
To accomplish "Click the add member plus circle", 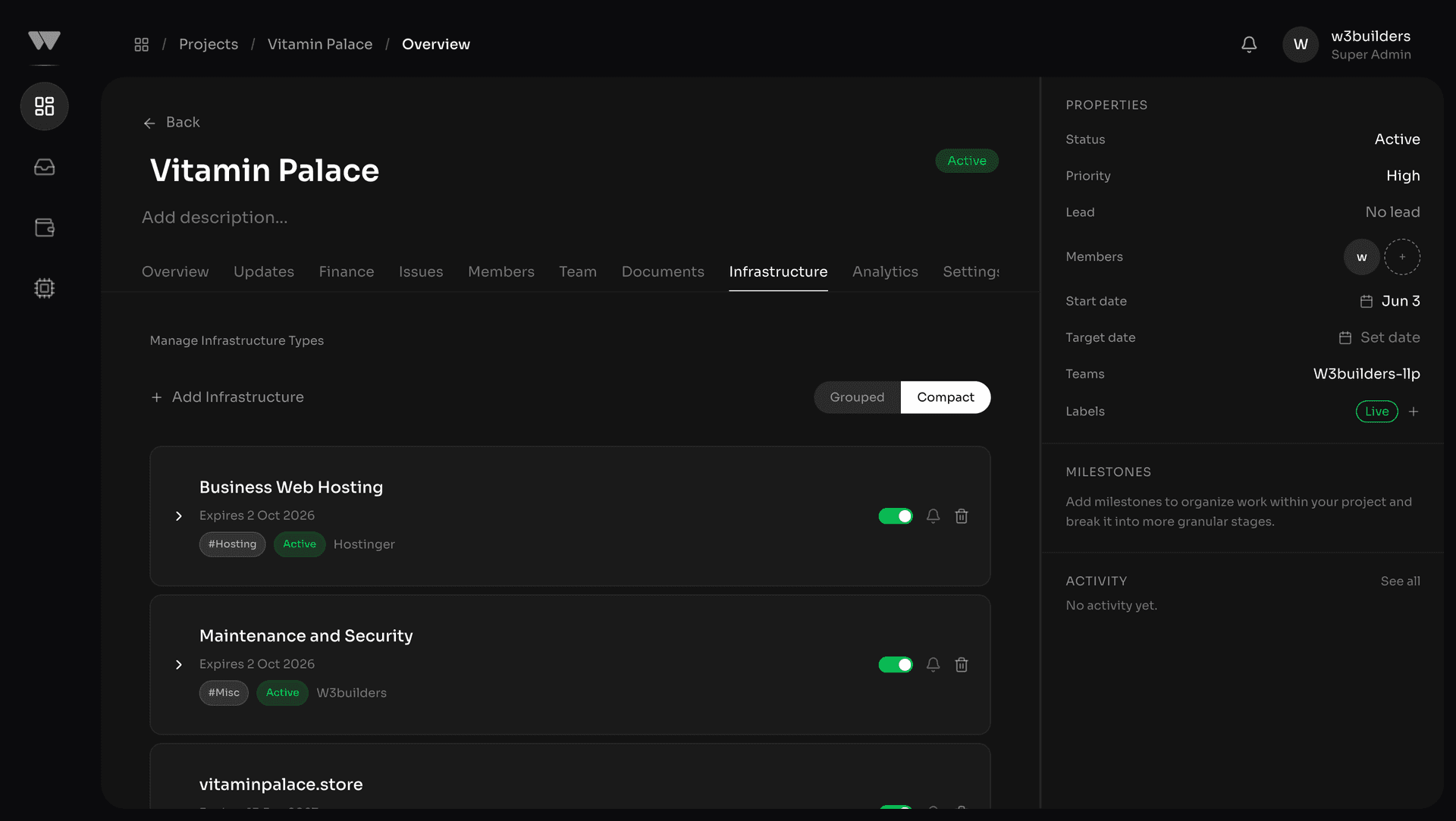I will pyautogui.click(x=1401, y=257).
